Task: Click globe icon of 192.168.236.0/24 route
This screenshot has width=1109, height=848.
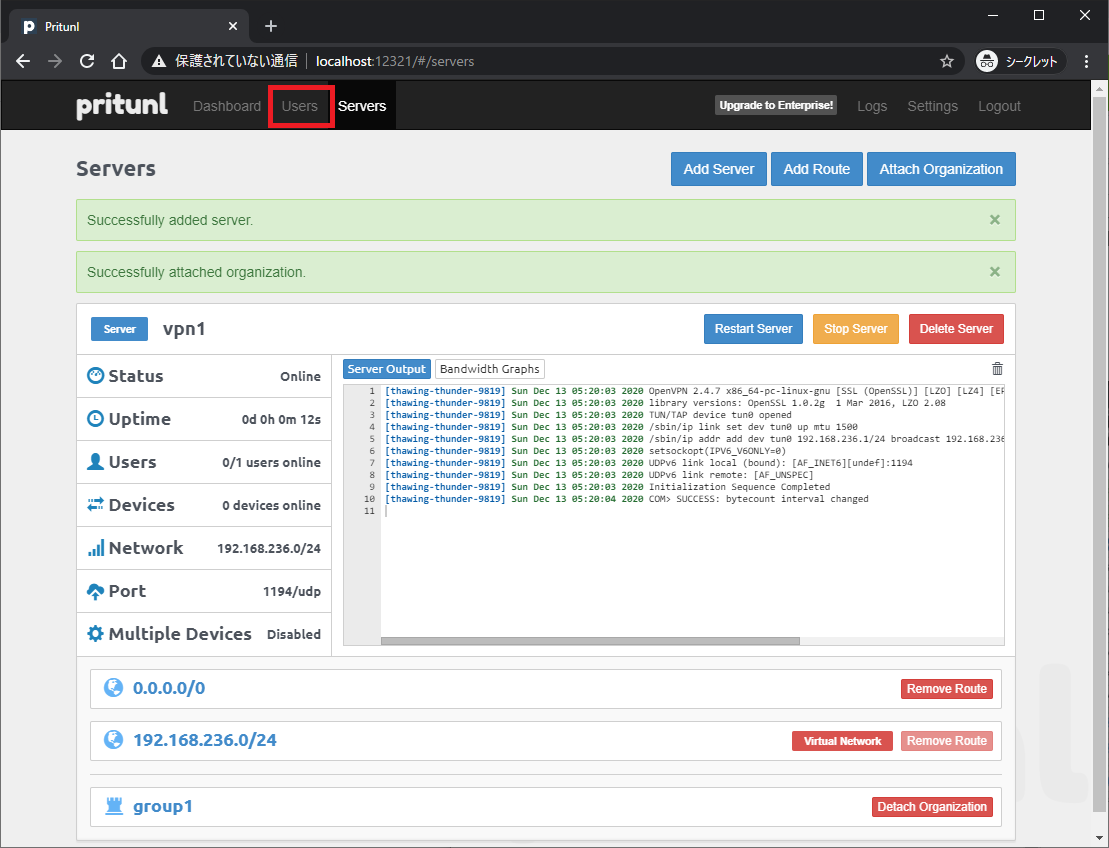Action: (114, 740)
